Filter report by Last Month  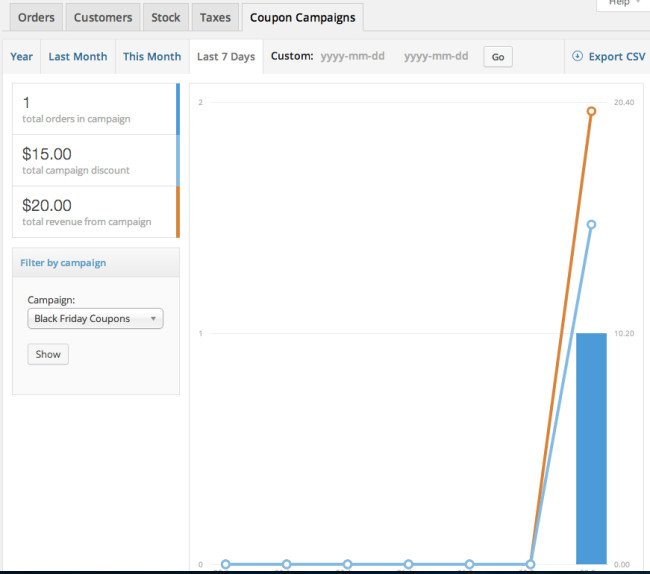(x=78, y=57)
